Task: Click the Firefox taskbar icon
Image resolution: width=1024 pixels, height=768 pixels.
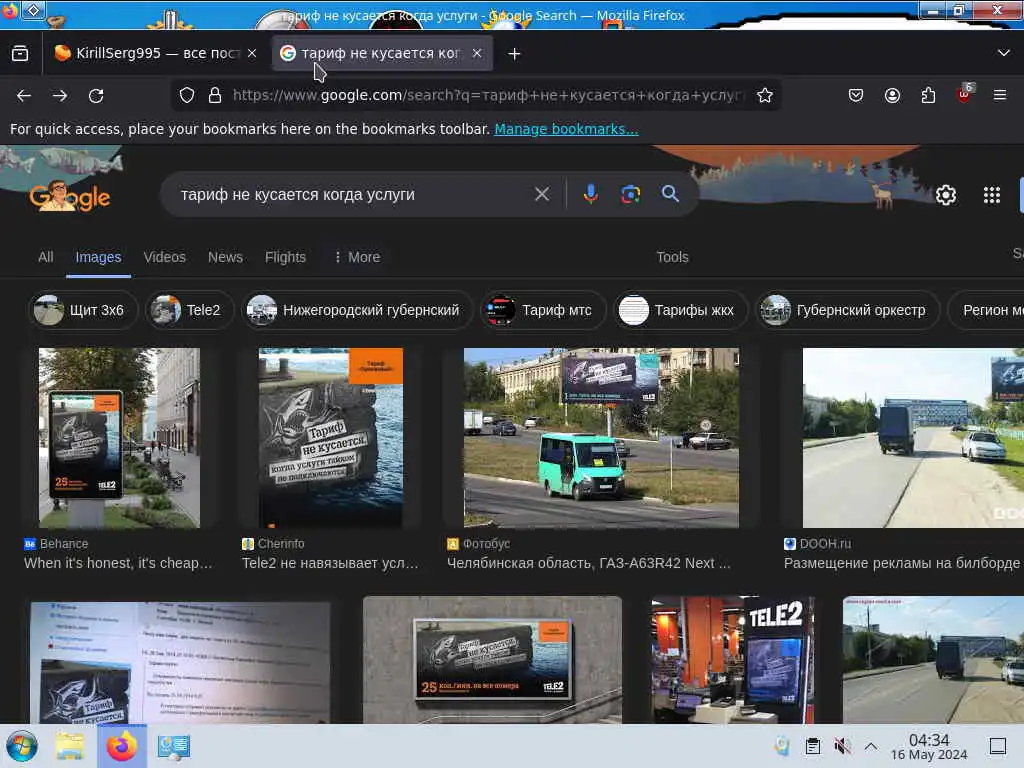Action: click(x=122, y=746)
